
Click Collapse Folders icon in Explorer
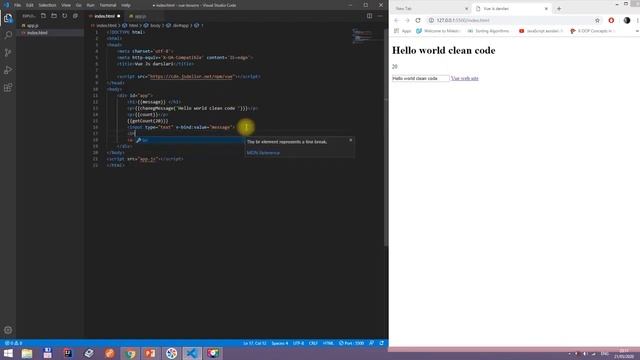[x=75, y=16]
